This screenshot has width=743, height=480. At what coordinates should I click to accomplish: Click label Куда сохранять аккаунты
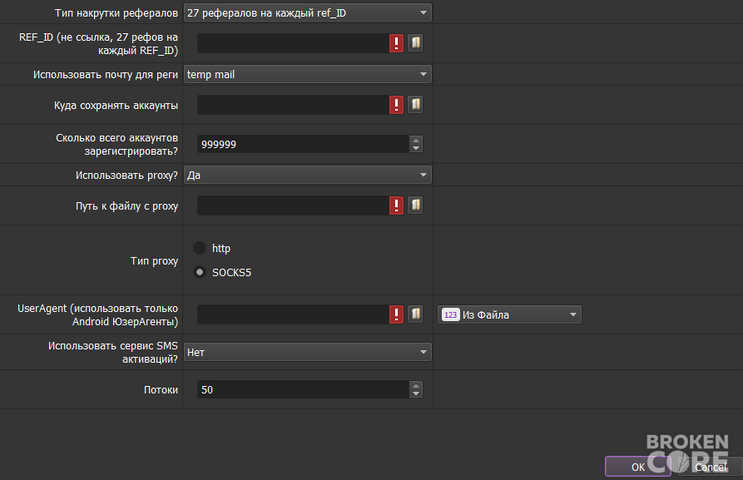(x=116, y=105)
